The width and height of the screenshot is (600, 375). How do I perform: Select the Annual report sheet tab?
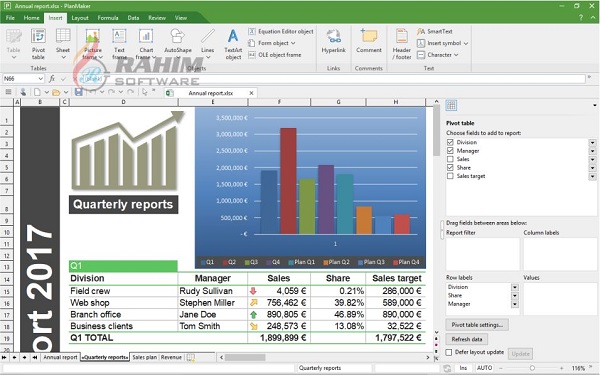point(60,357)
